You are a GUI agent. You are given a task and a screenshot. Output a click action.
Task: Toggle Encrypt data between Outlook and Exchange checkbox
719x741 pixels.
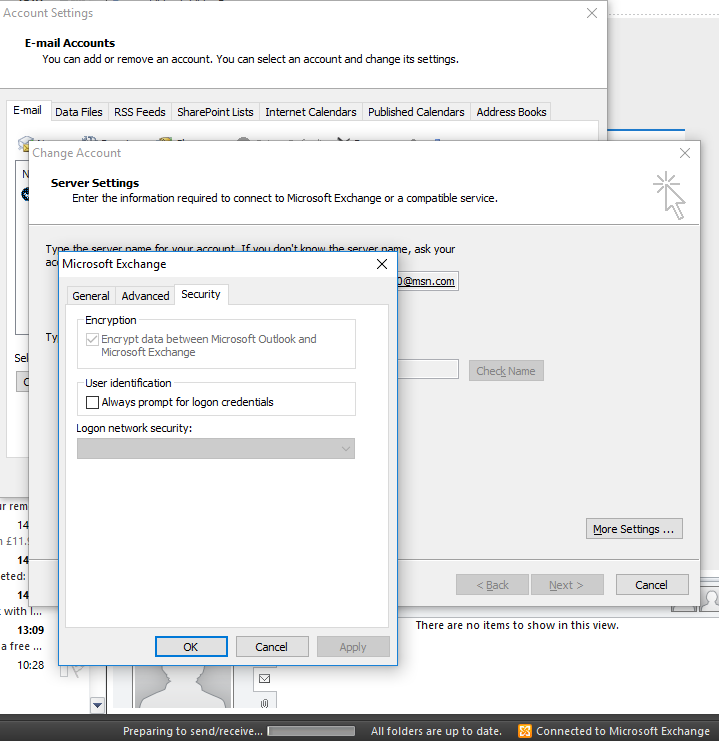[x=92, y=339]
